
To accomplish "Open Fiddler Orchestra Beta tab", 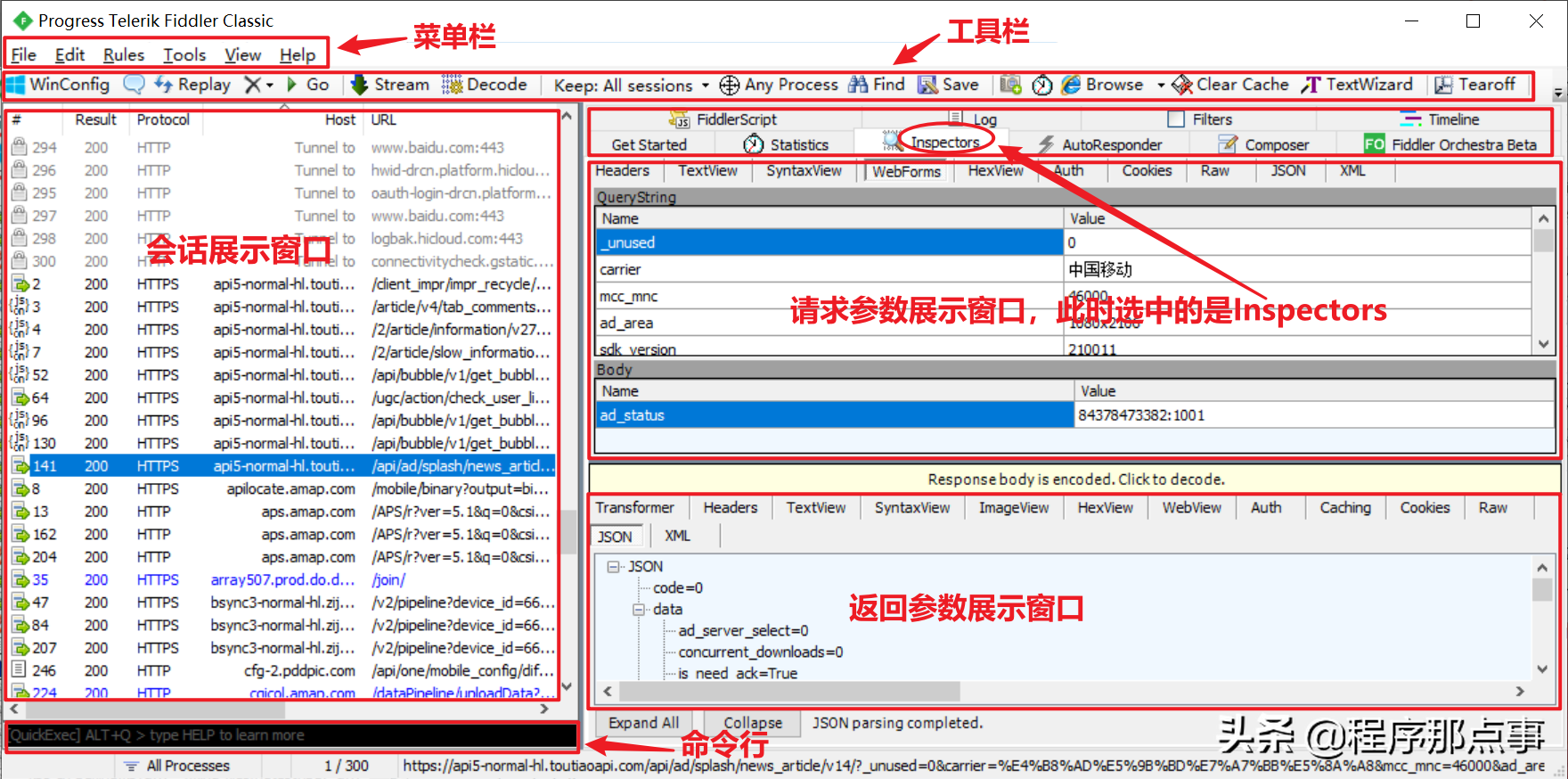I will point(1450,144).
